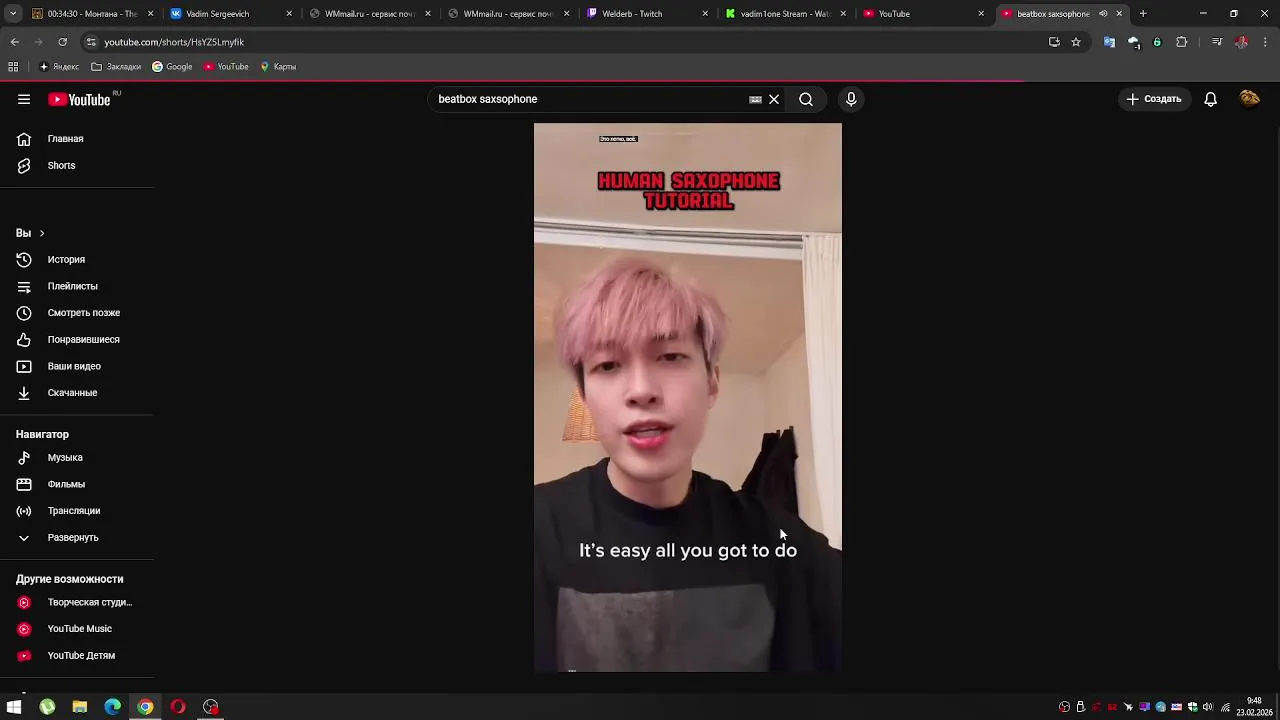The height and width of the screenshot is (720, 1280).
Task: Open the Яндекс bookmark
Action: coord(59,67)
